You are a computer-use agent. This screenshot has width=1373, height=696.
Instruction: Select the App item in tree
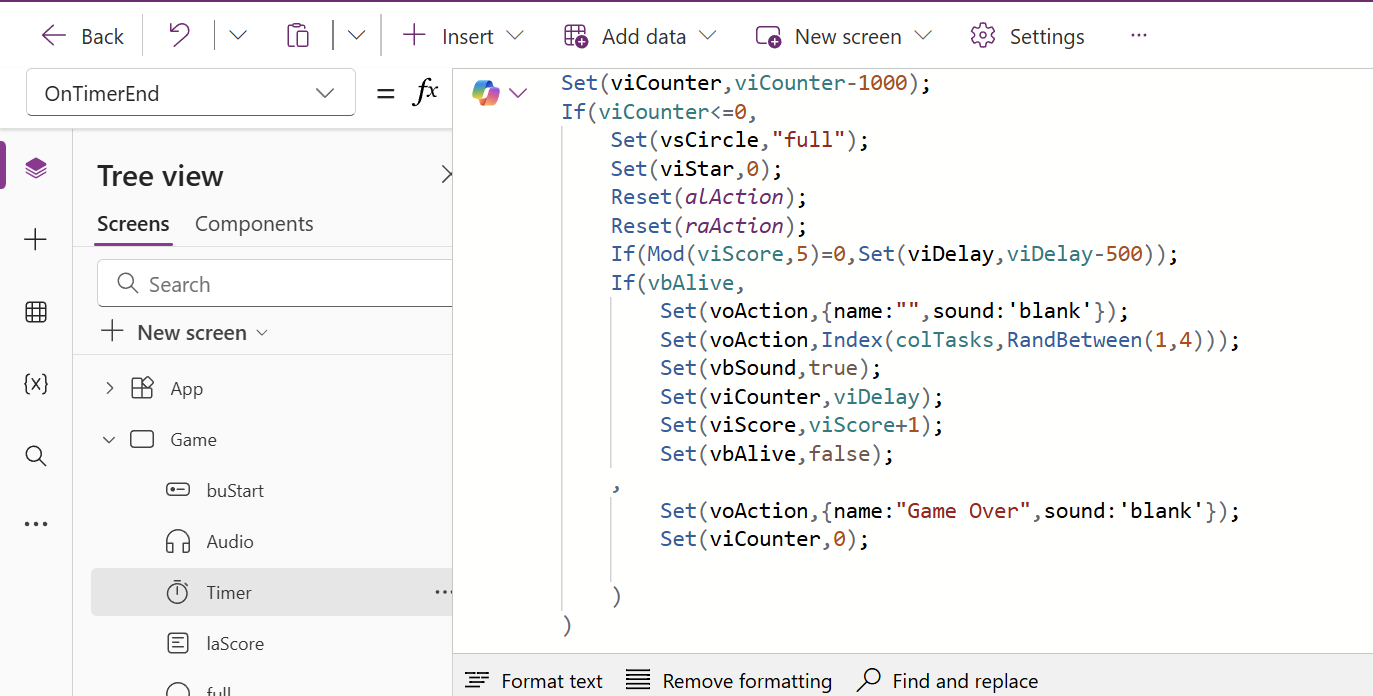click(x=186, y=389)
